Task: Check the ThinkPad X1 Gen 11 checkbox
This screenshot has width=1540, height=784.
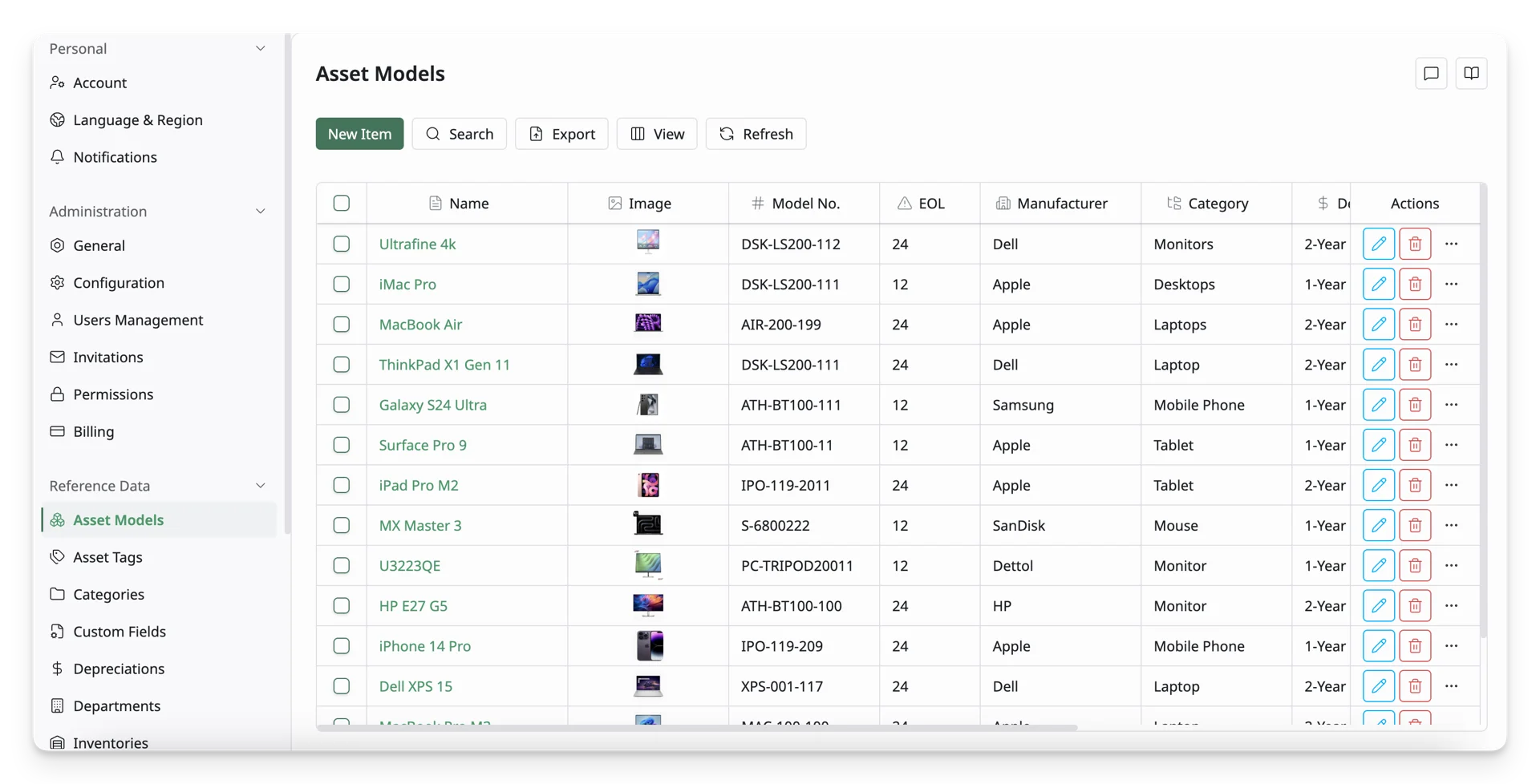Action: 342,364
